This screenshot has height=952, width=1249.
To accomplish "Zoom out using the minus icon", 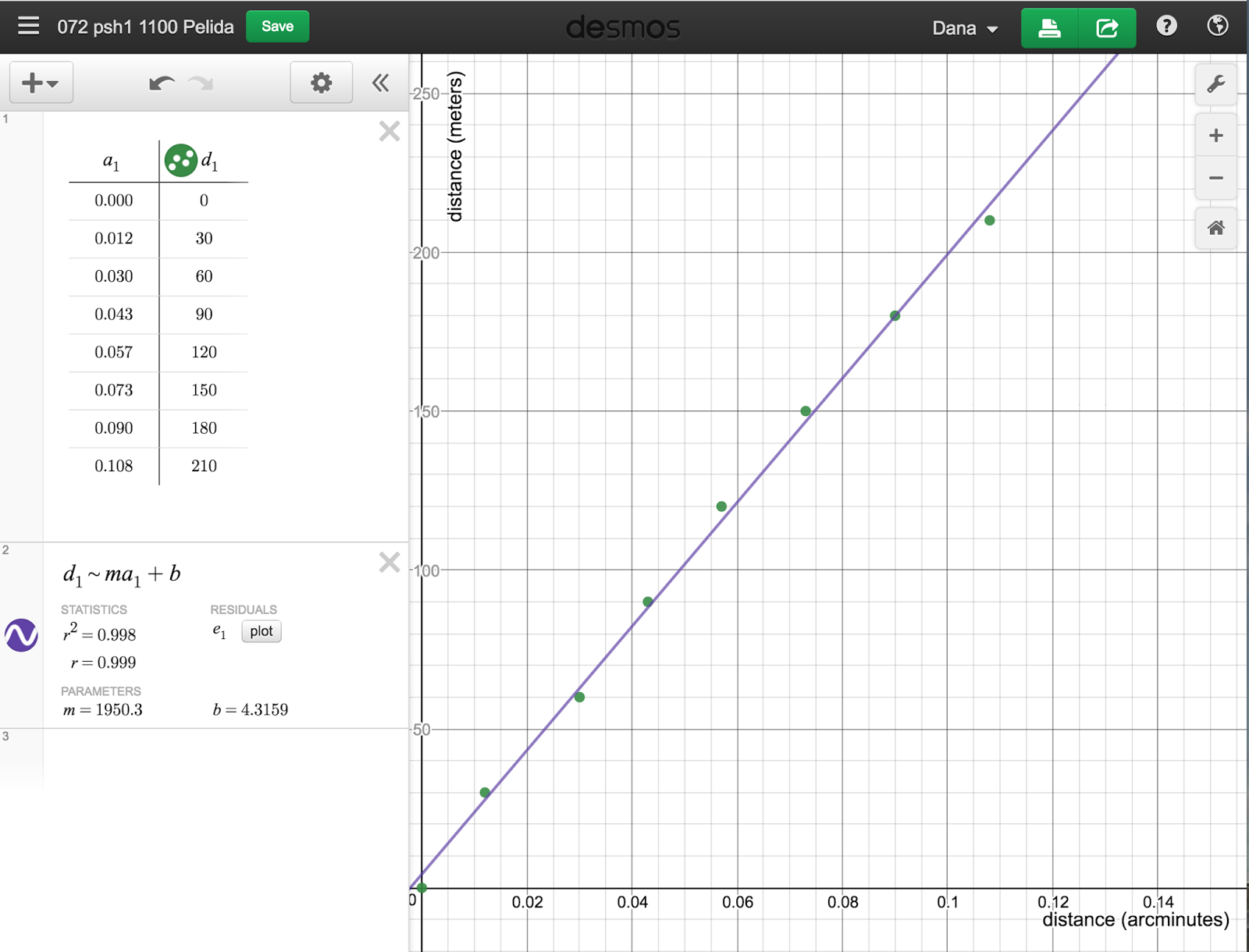I will [x=1215, y=178].
